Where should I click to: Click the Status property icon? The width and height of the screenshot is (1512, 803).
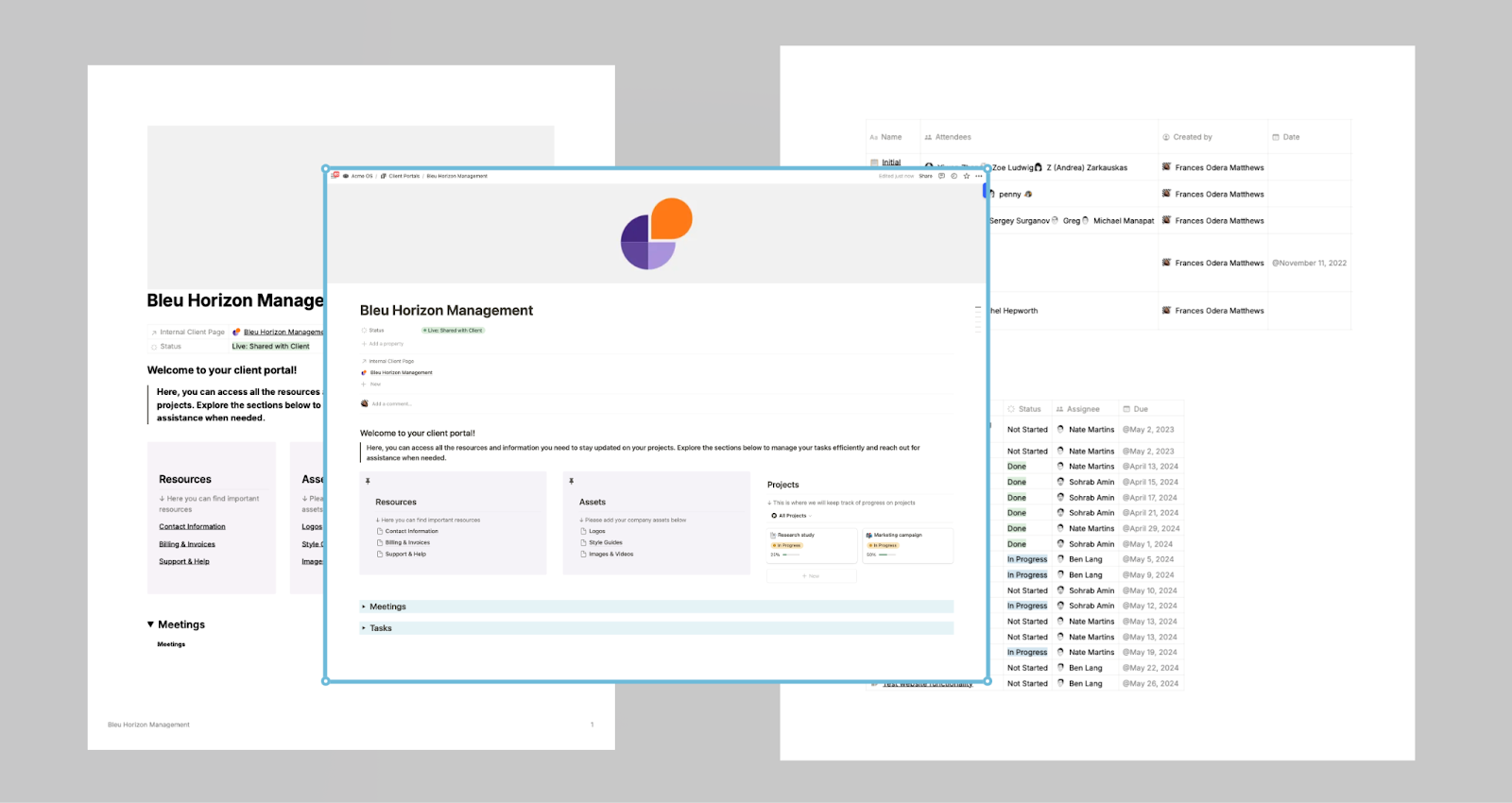tap(364, 331)
